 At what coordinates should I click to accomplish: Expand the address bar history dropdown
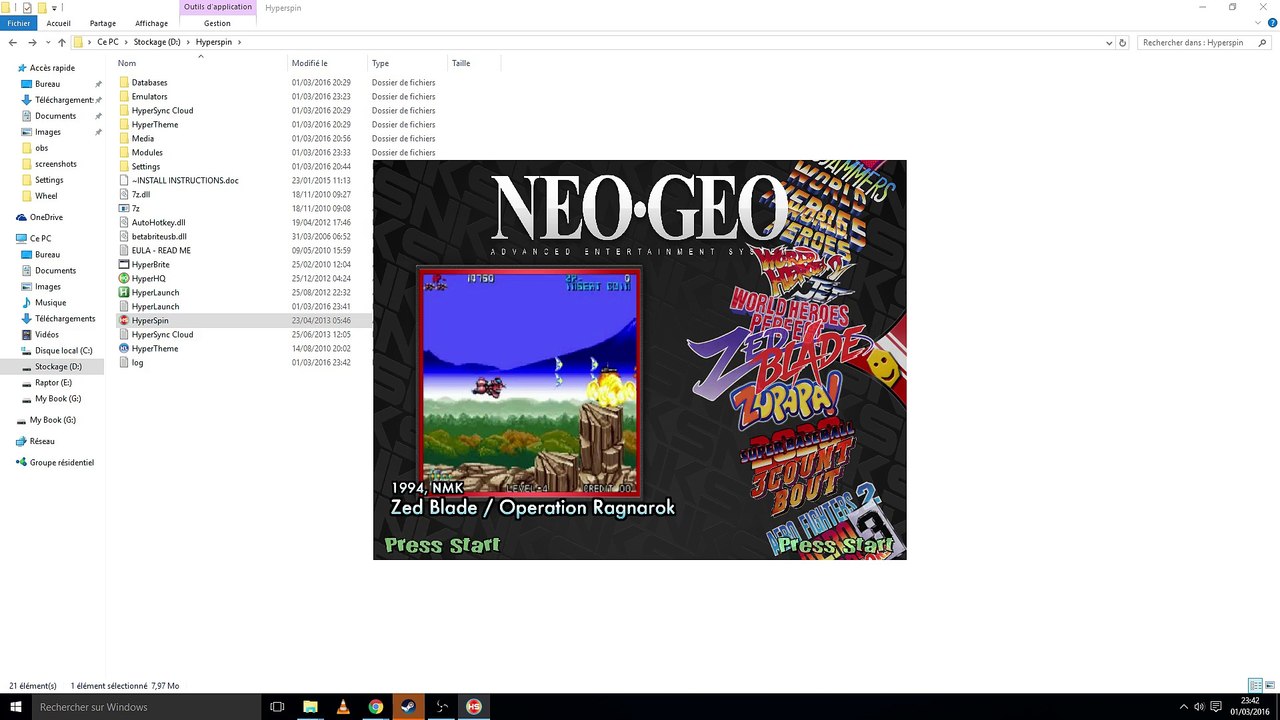(x=1109, y=43)
